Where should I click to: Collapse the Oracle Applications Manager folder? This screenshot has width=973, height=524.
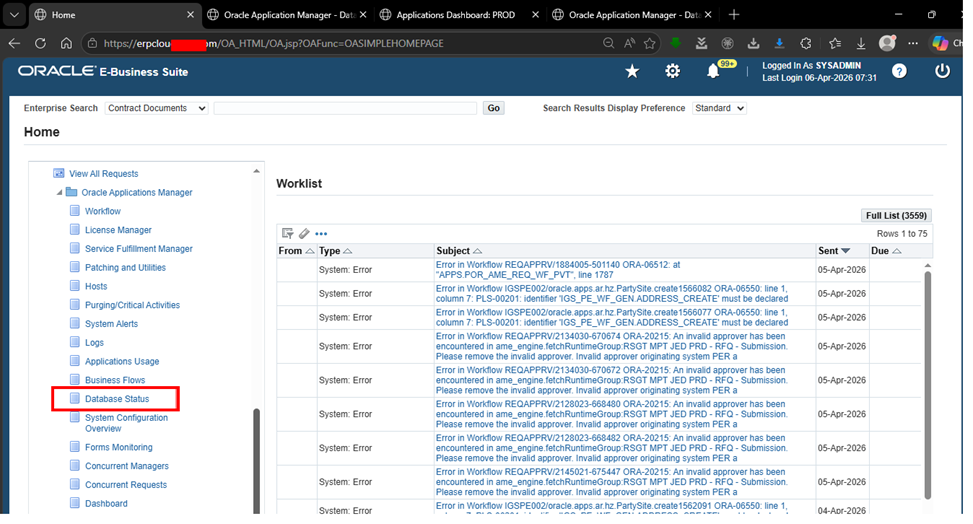click(59, 192)
